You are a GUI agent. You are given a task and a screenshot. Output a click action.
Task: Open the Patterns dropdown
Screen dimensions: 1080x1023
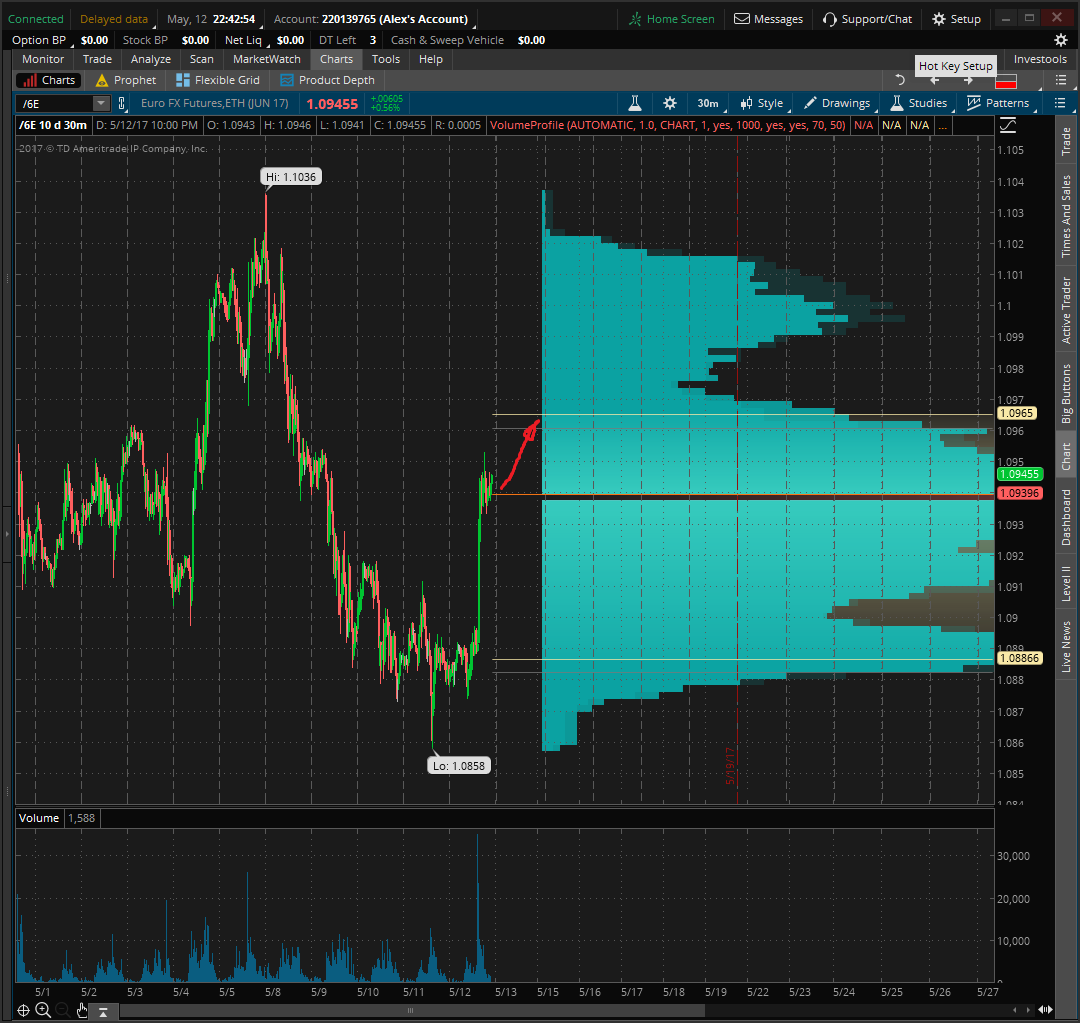coord(1000,103)
